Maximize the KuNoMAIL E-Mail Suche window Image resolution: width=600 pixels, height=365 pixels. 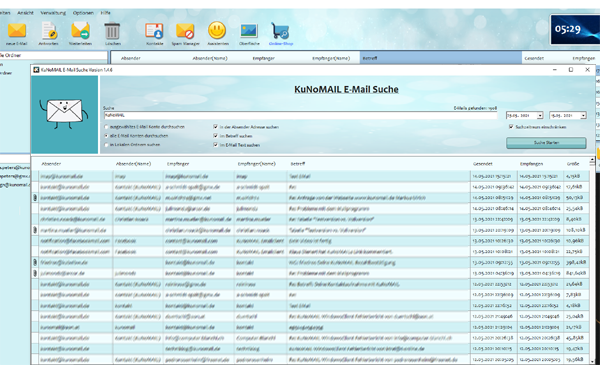click(x=571, y=70)
